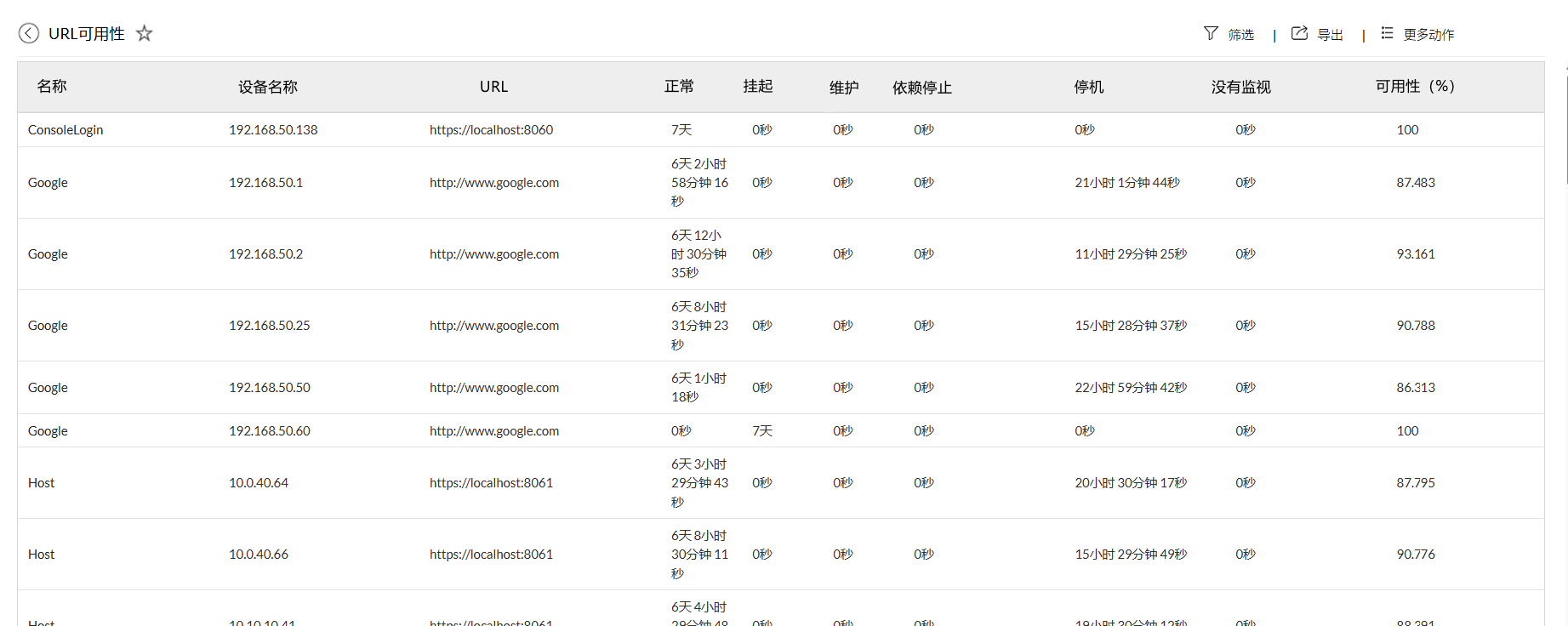Click the 可用性 (%) column header
Screen dimensions: 1568x626
[1415, 86]
